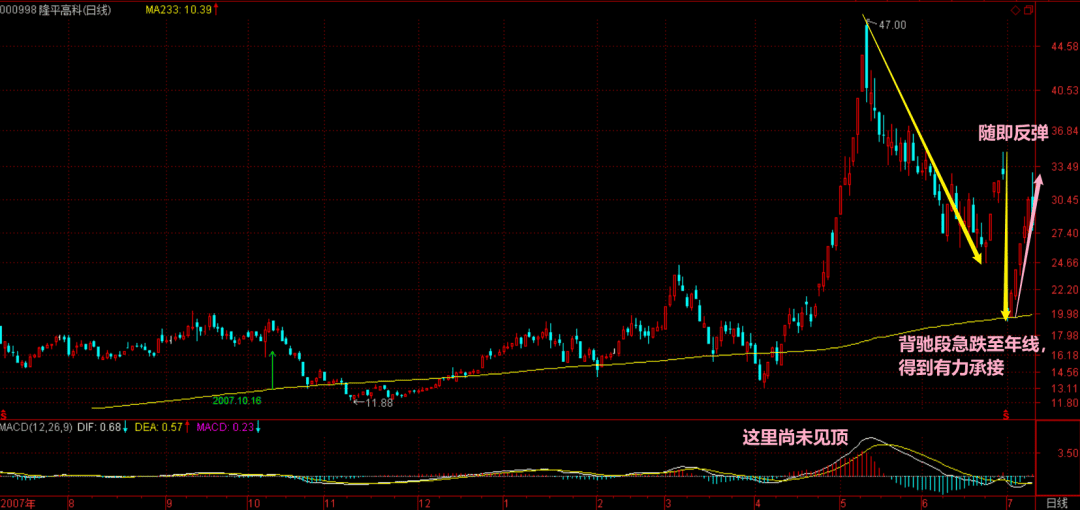Click the 47.00 peak price label
1080x510 pixels.
(x=892, y=24)
